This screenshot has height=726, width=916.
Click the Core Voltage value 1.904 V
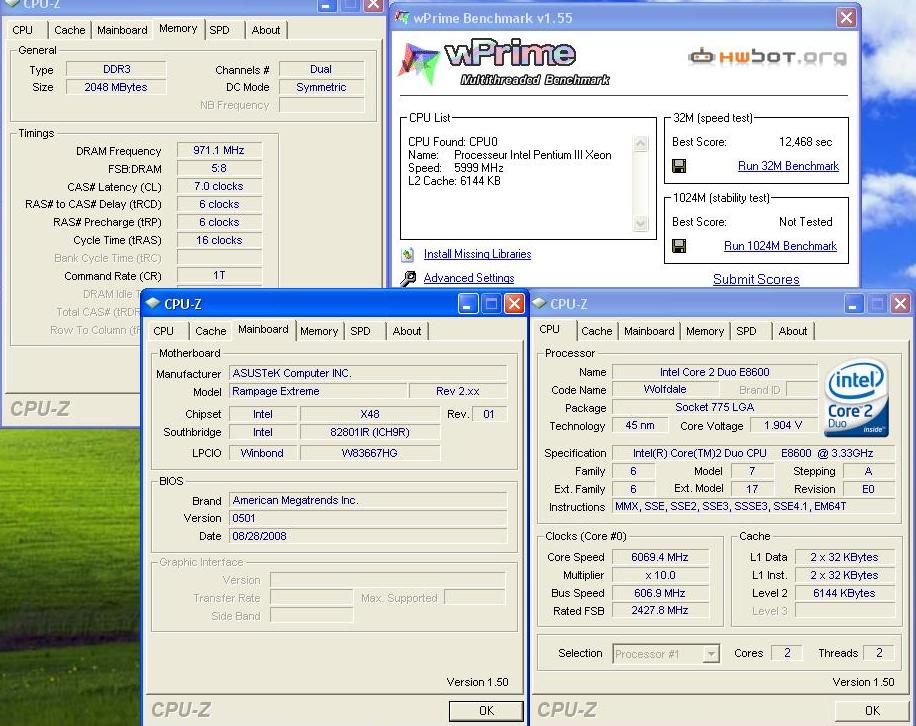tap(783, 425)
